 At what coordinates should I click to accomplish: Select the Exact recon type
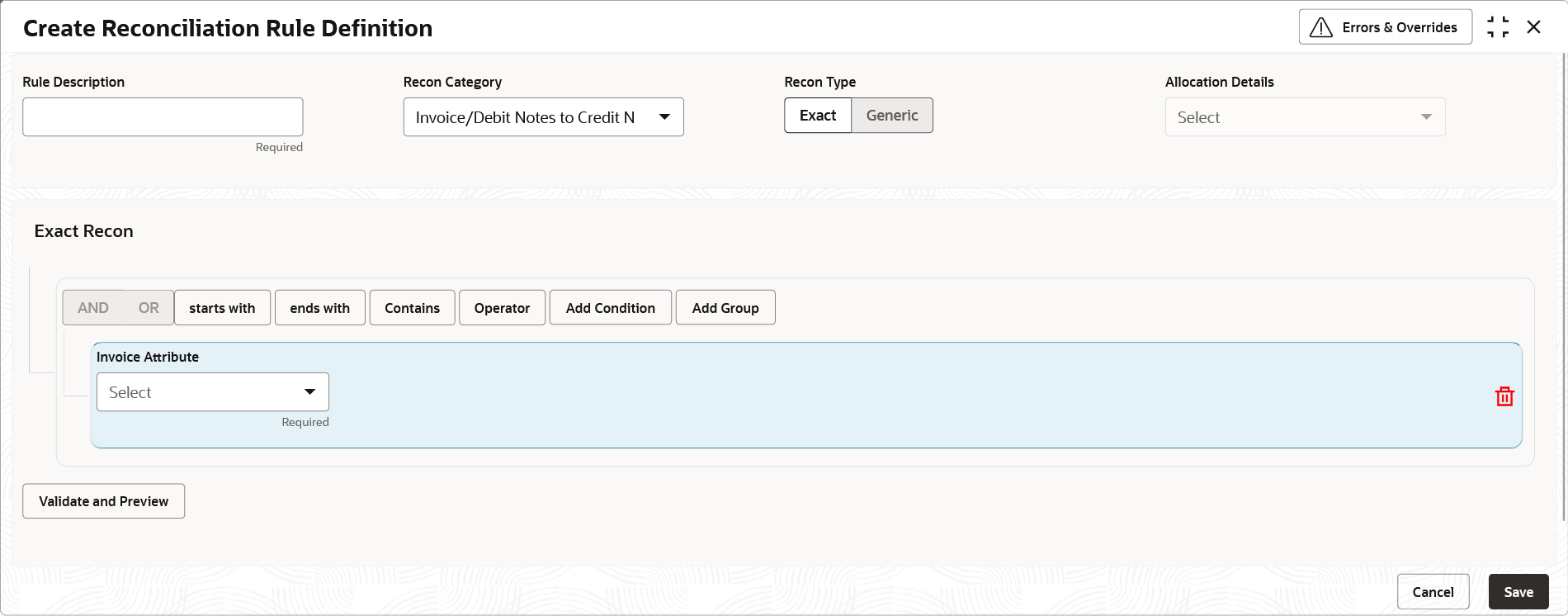coord(818,116)
